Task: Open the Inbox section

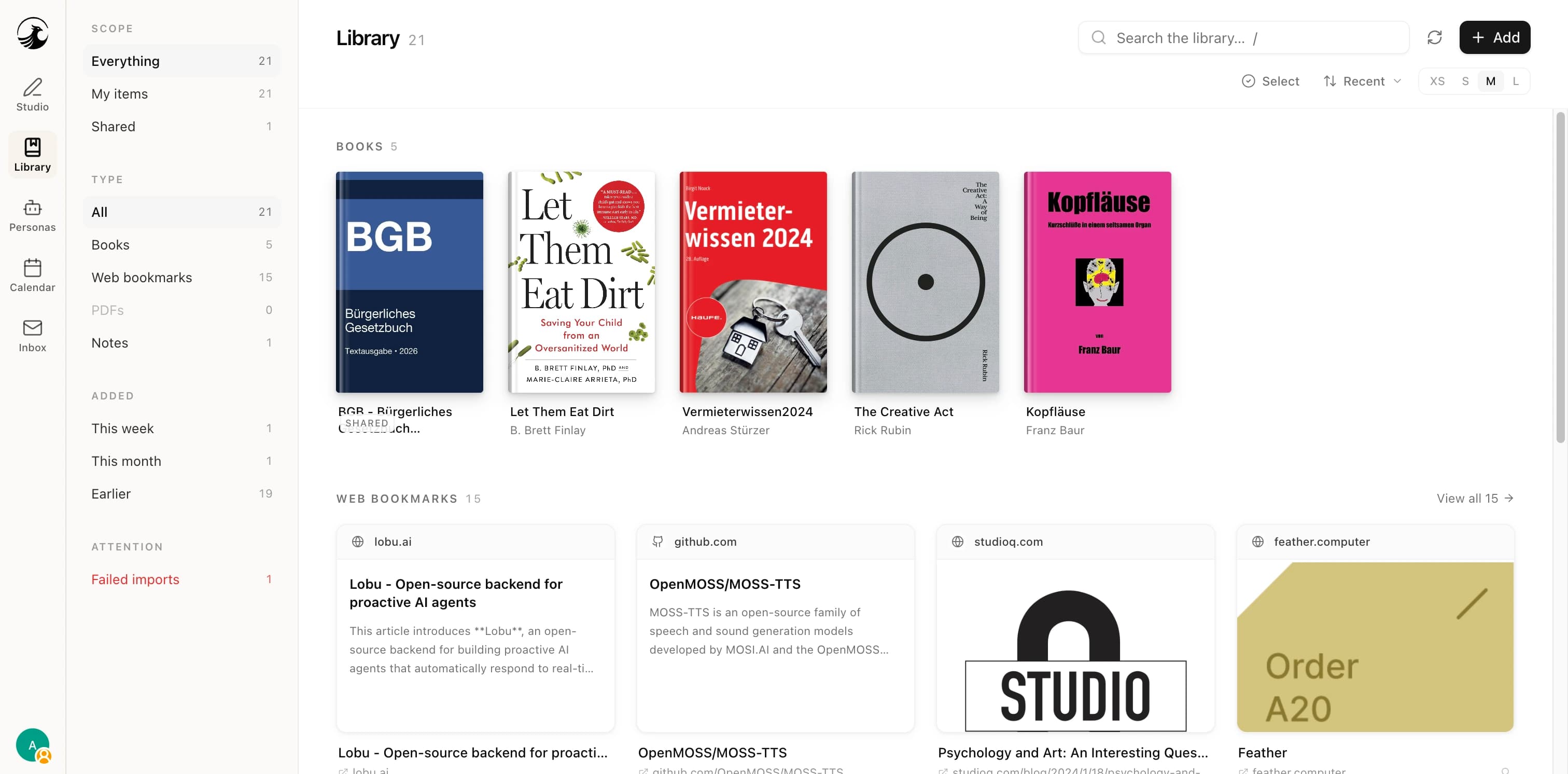Action: [32, 336]
